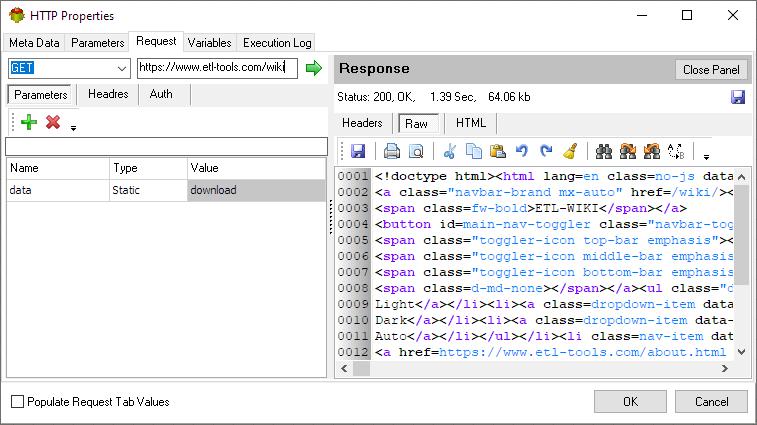
Task: Click the horizontal scrollbar thumb
Action: [x=362, y=368]
